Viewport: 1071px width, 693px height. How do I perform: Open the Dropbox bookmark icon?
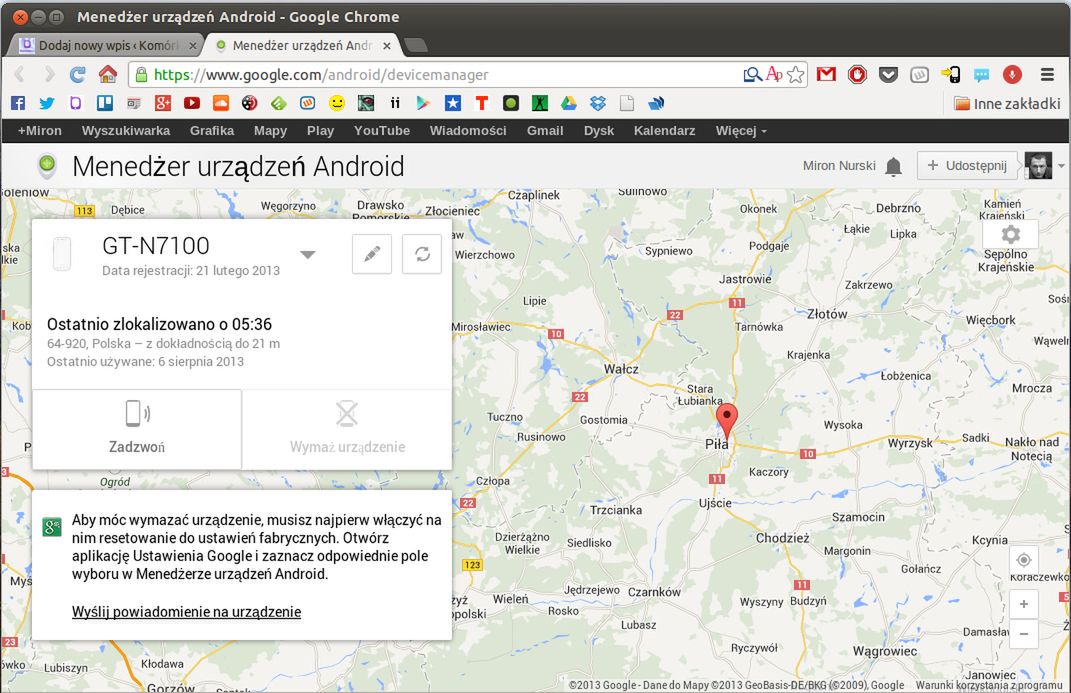pyautogui.click(x=598, y=103)
